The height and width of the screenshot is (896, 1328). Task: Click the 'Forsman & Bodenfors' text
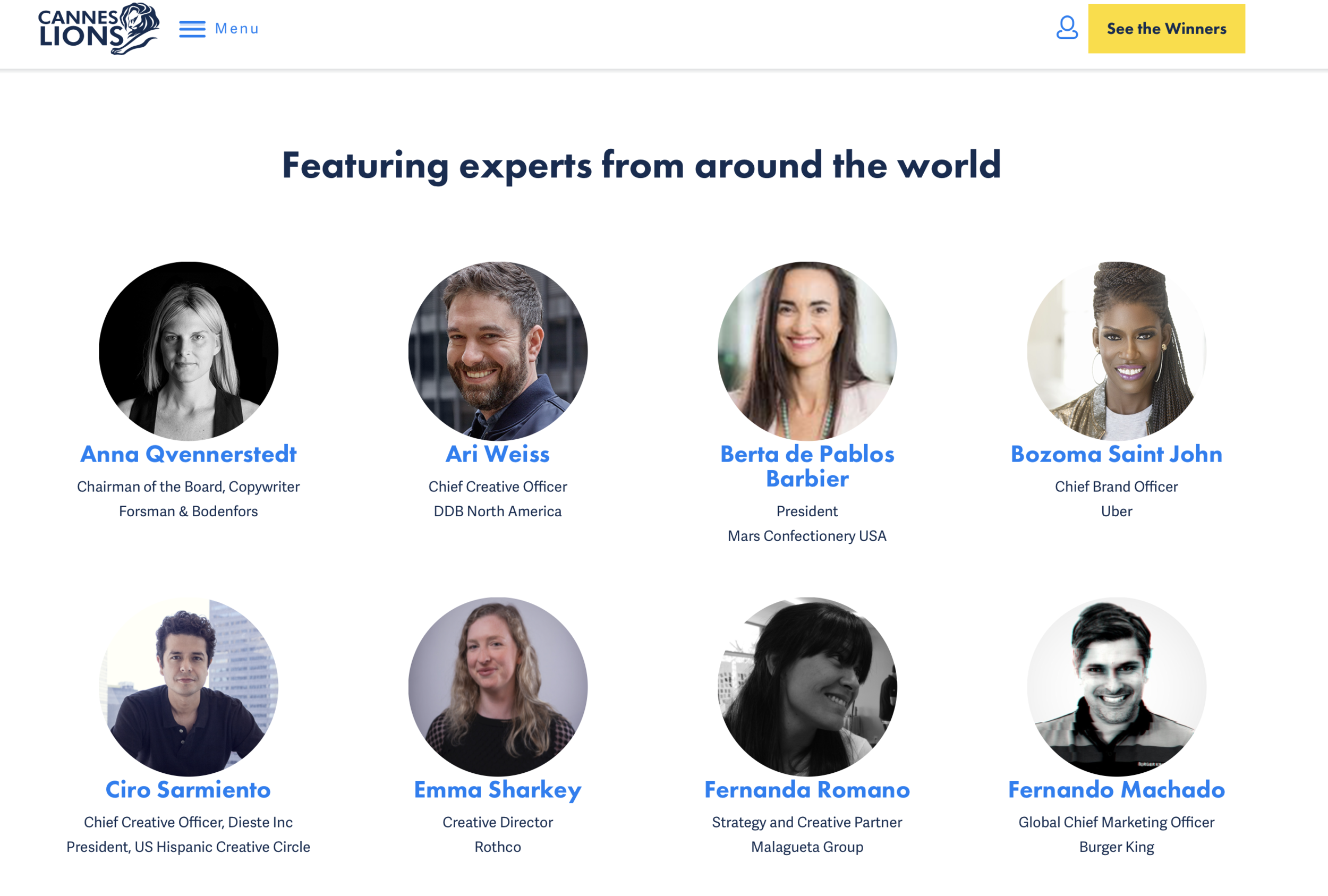click(189, 511)
